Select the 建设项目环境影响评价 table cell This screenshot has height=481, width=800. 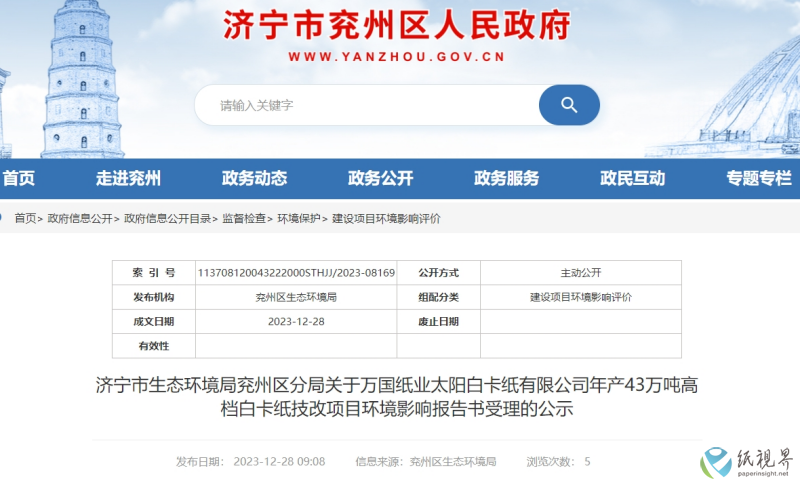tap(581, 297)
